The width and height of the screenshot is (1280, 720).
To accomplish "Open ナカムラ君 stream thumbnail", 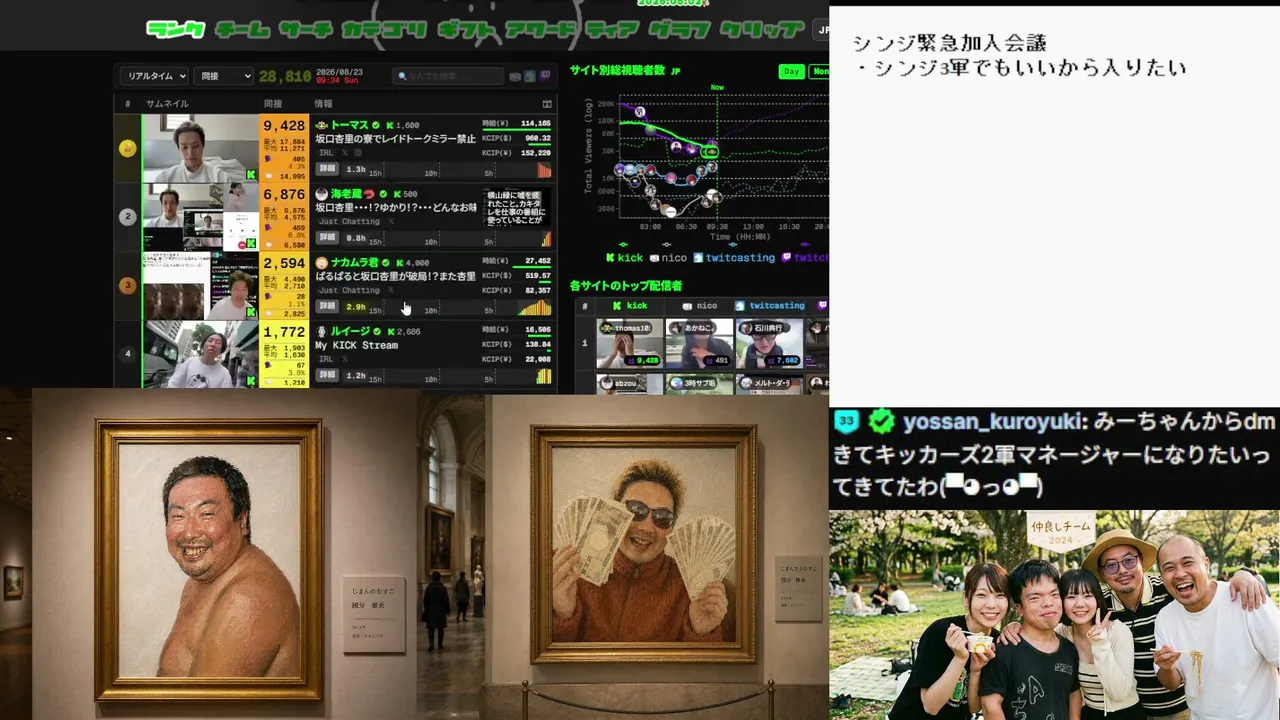I will pyautogui.click(x=200, y=286).
